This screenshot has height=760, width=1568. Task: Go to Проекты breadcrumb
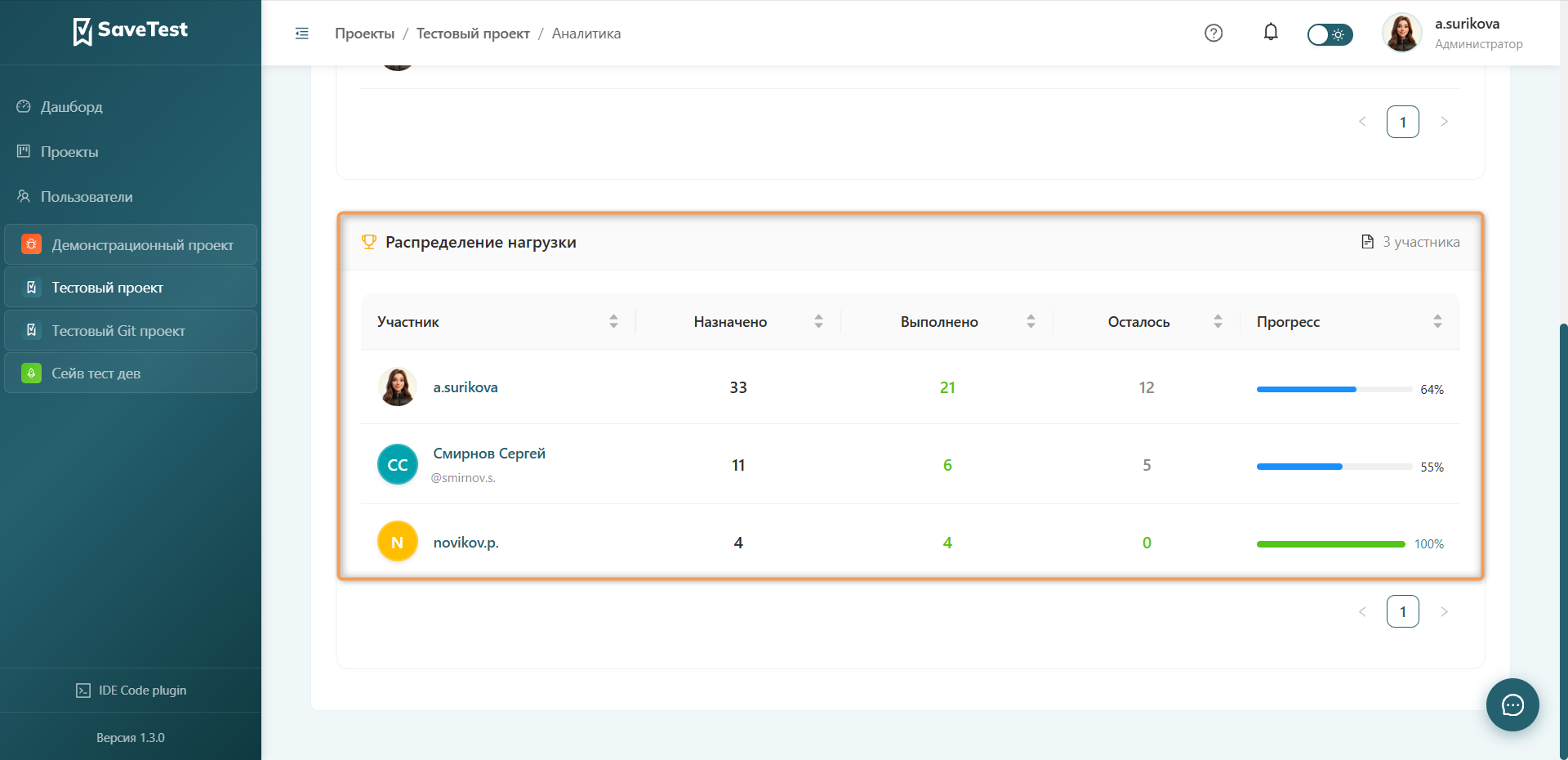[364, 34]
